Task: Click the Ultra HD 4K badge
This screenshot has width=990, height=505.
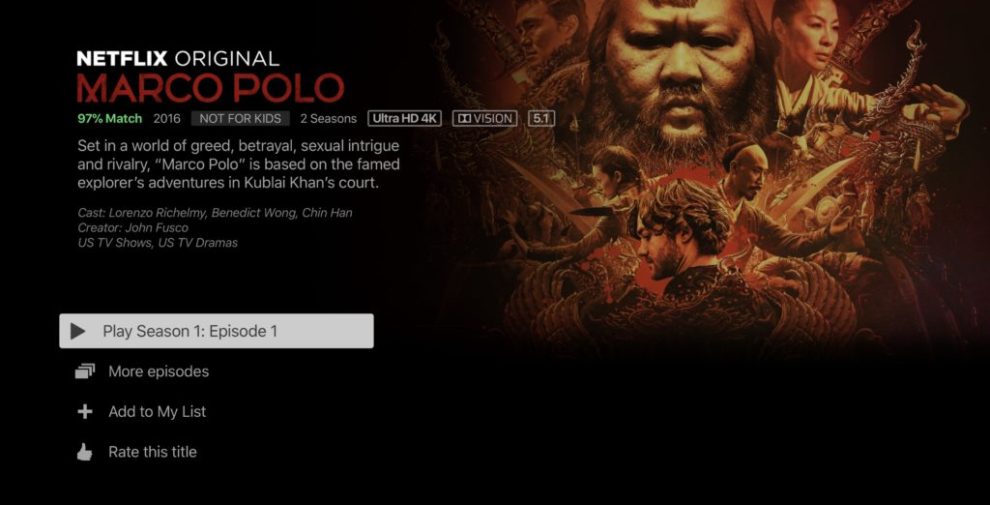Action: (404, 118)
